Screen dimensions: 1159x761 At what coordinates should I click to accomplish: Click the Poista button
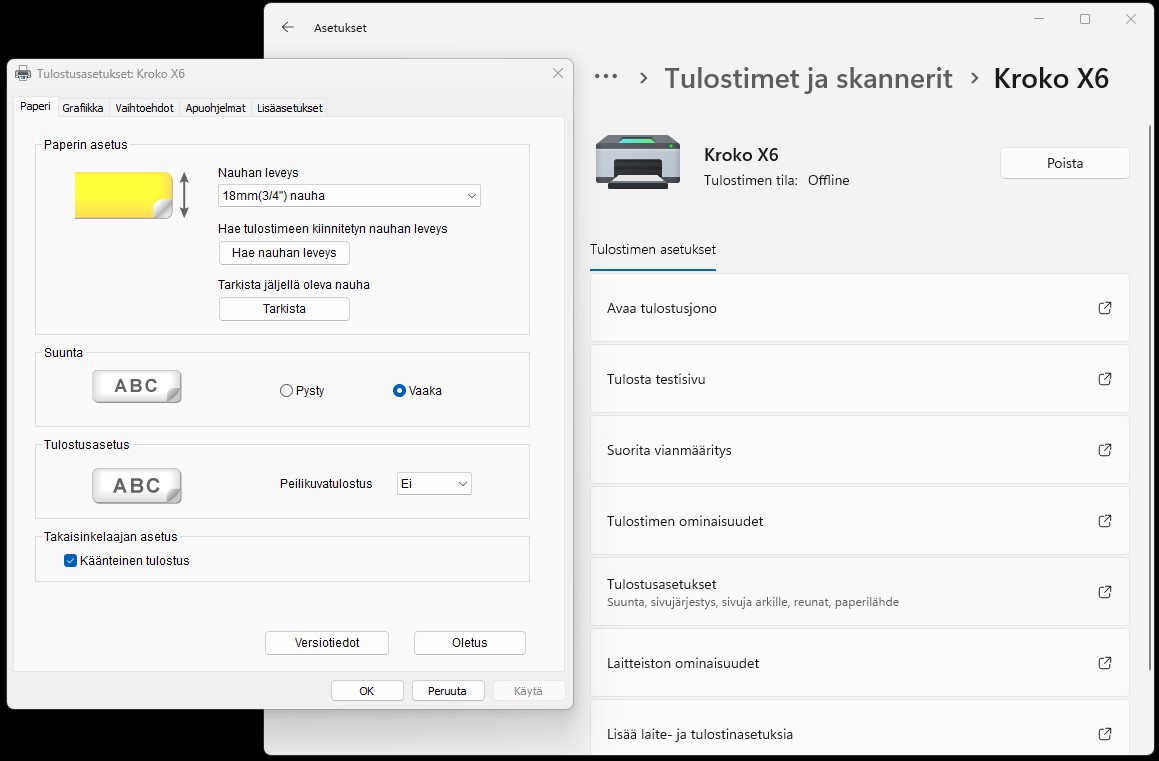click(x=1064, y=163)
